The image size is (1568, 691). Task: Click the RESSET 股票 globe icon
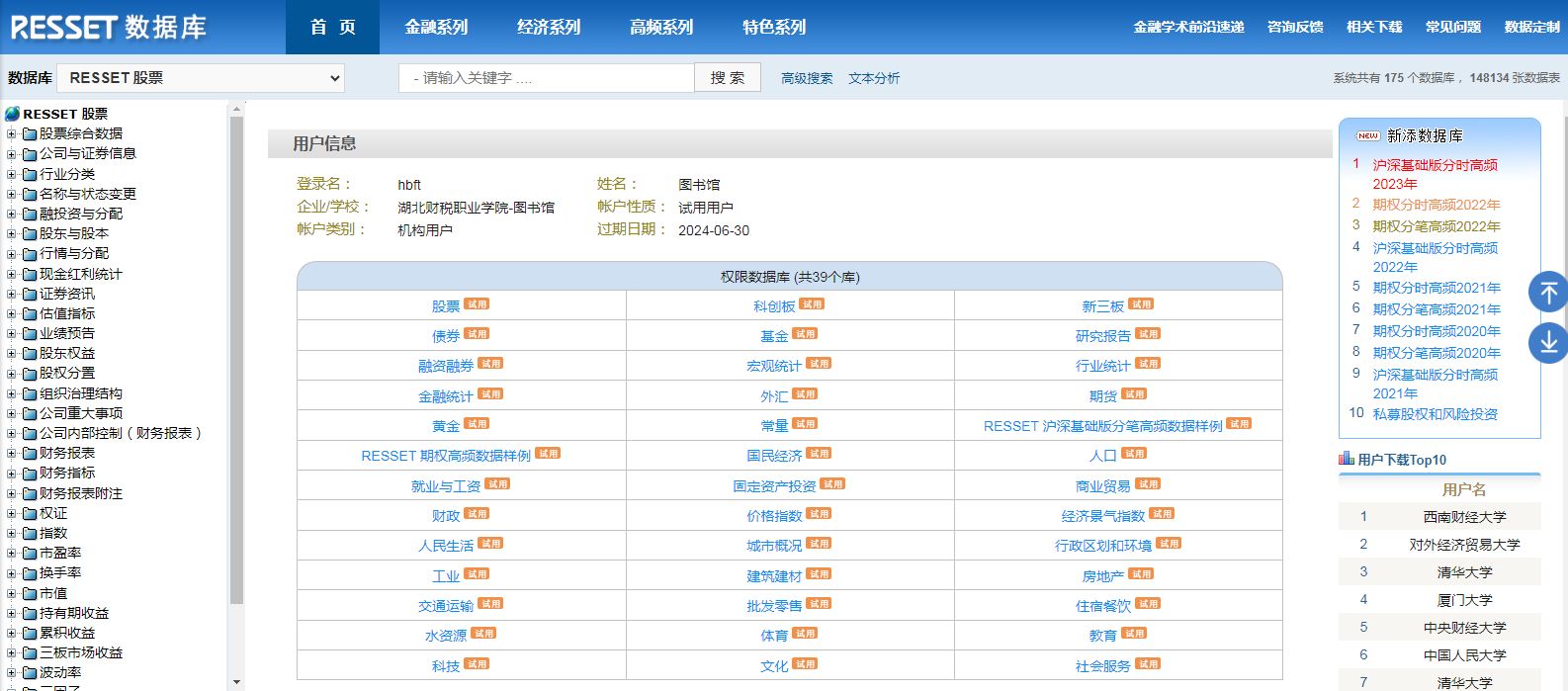pos(13,114)
